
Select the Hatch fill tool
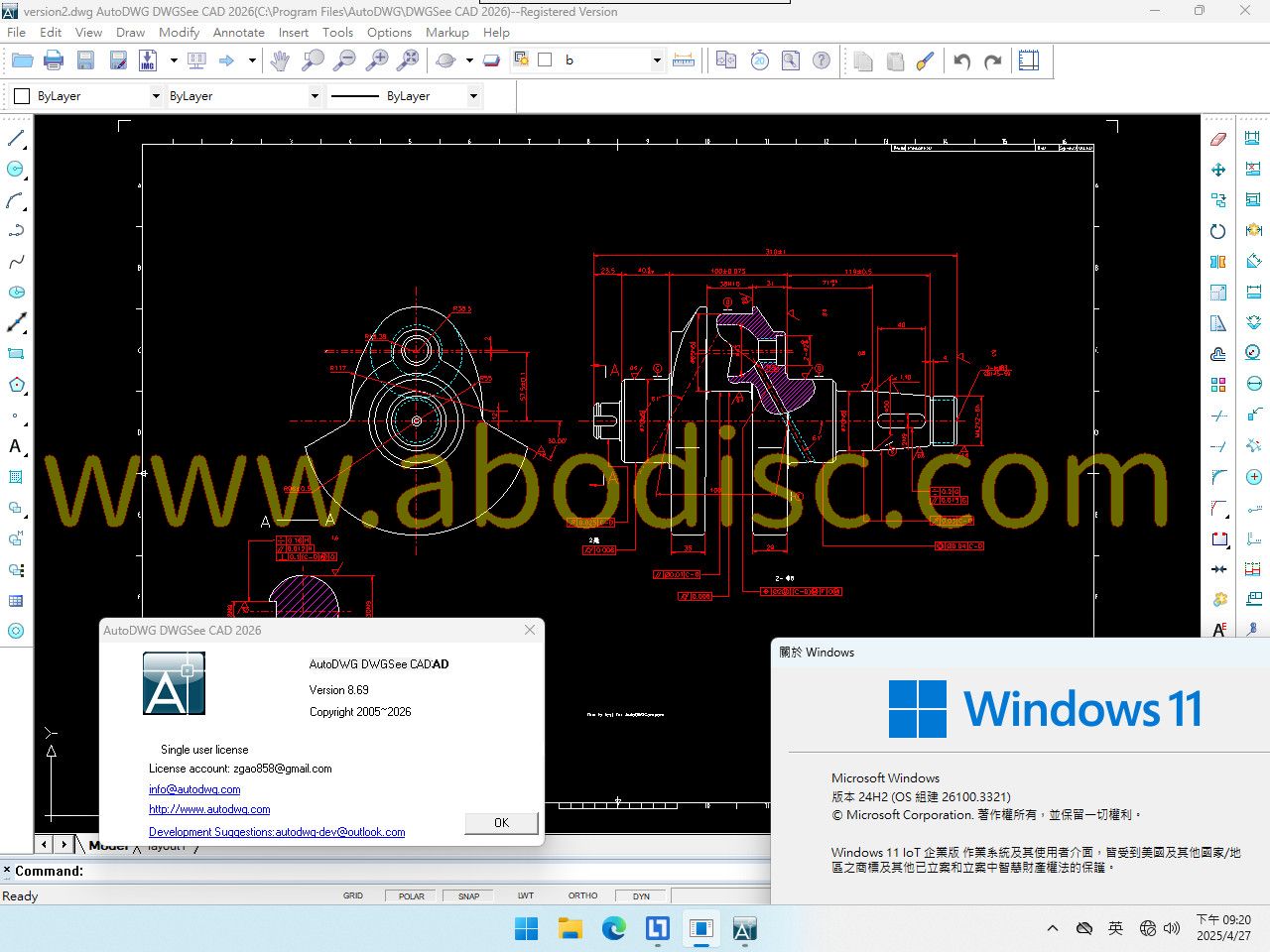tap(16, 477)
